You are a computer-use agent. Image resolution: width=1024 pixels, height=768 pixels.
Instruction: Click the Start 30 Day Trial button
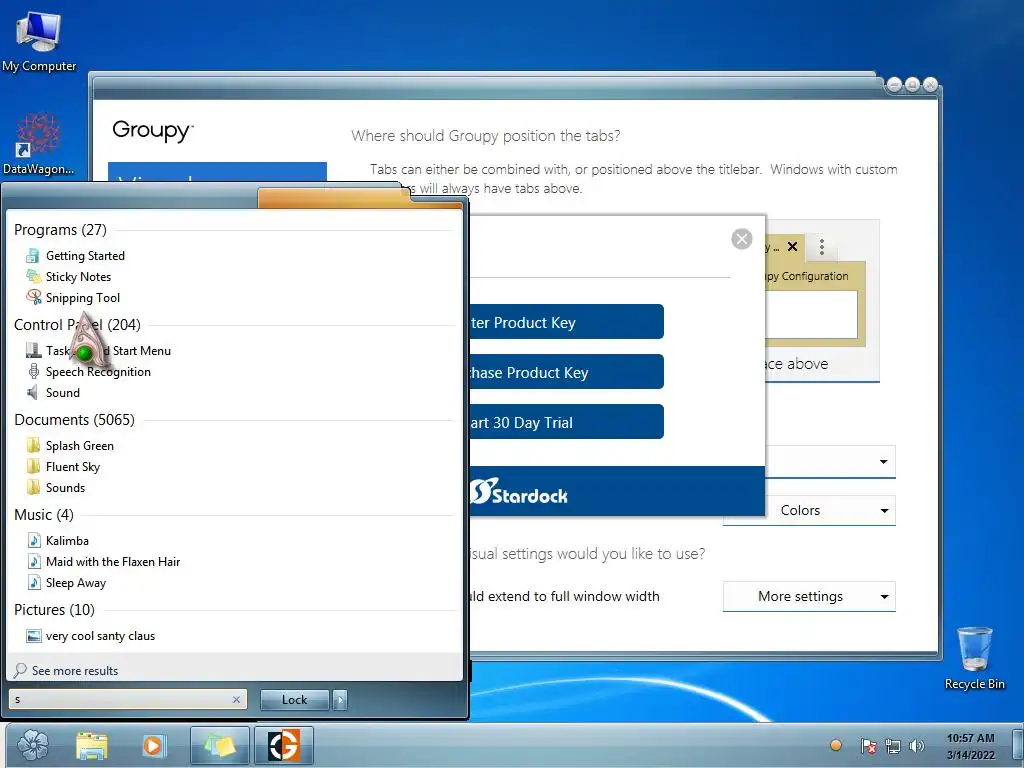point(566,423)
